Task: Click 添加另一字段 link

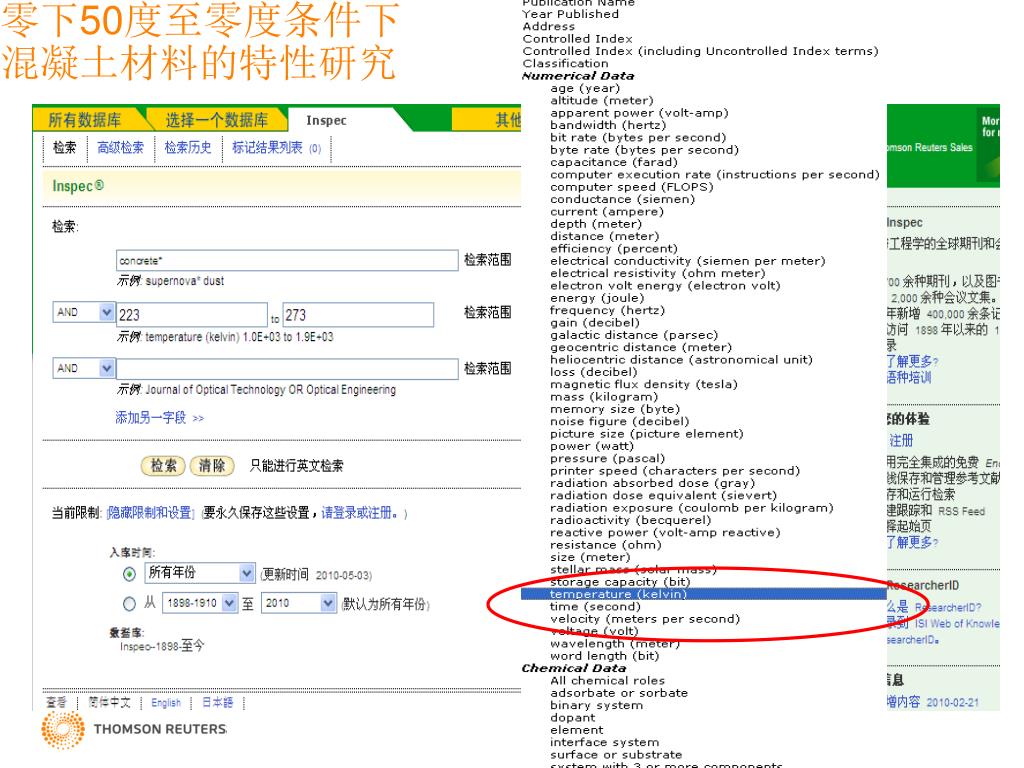Action: pos(159,417)
